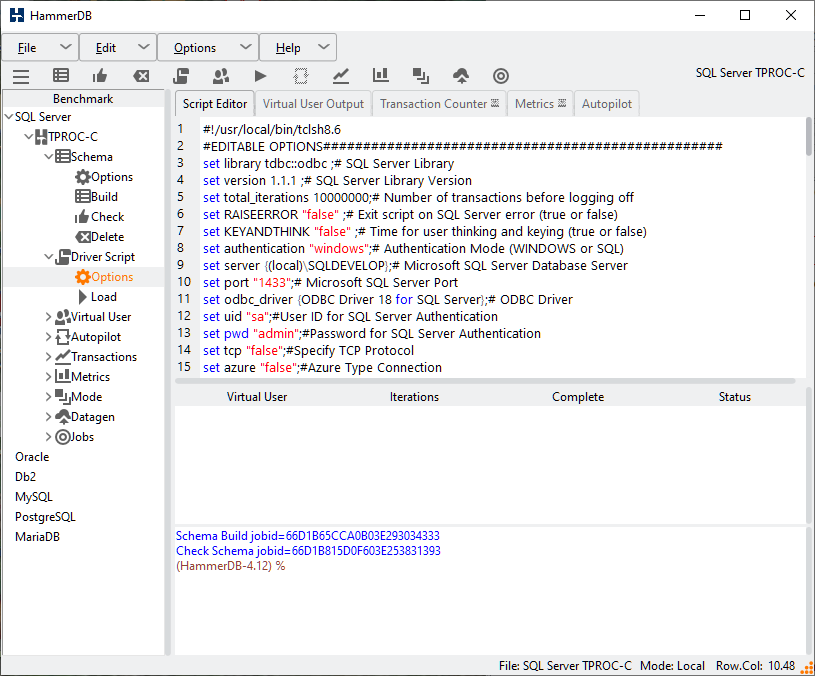Click the Datagen cloud upload toolbar icon
The image size is (815, 676).
click(x=461, y=76)
